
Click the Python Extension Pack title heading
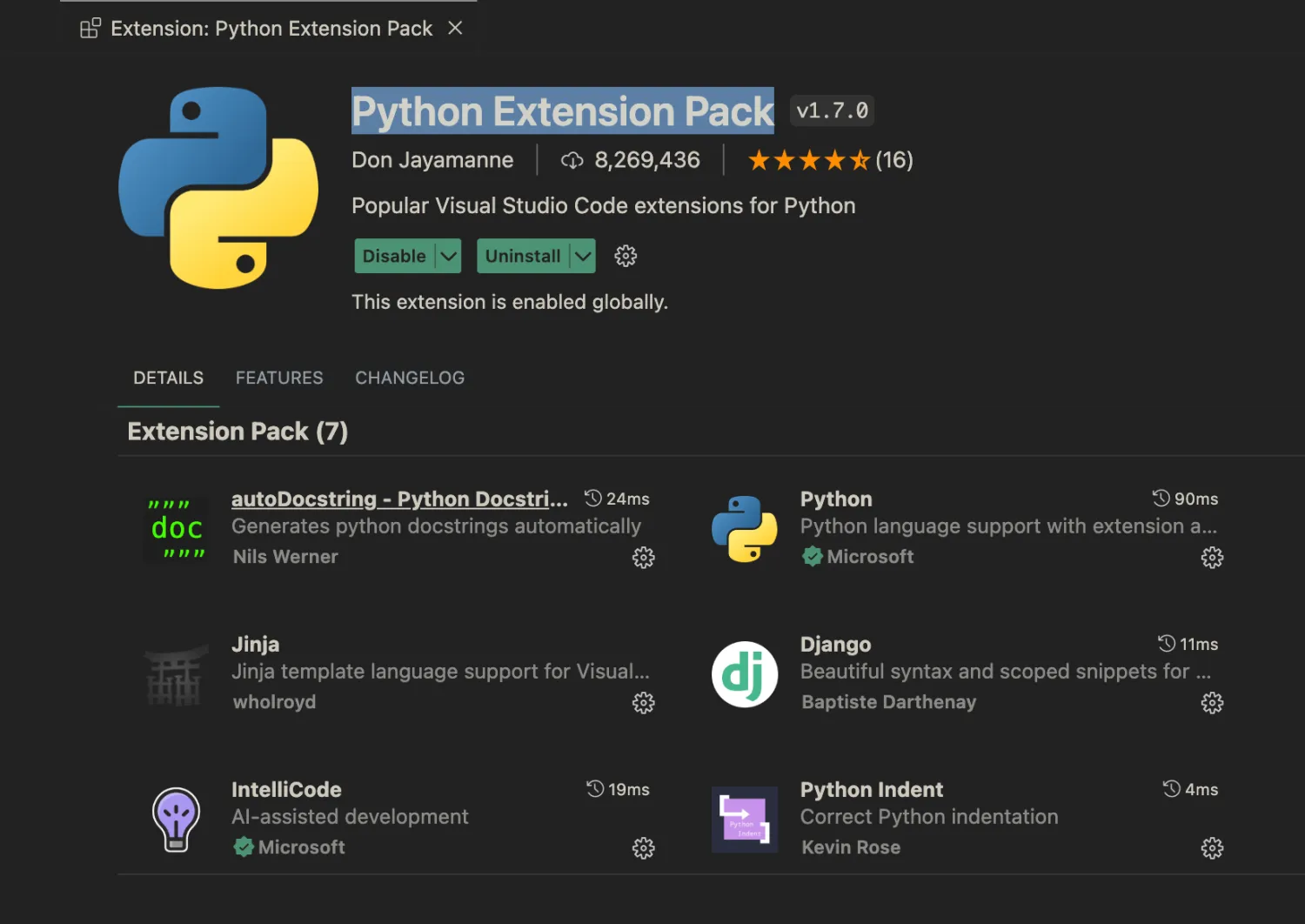click(x=563, y=110)
